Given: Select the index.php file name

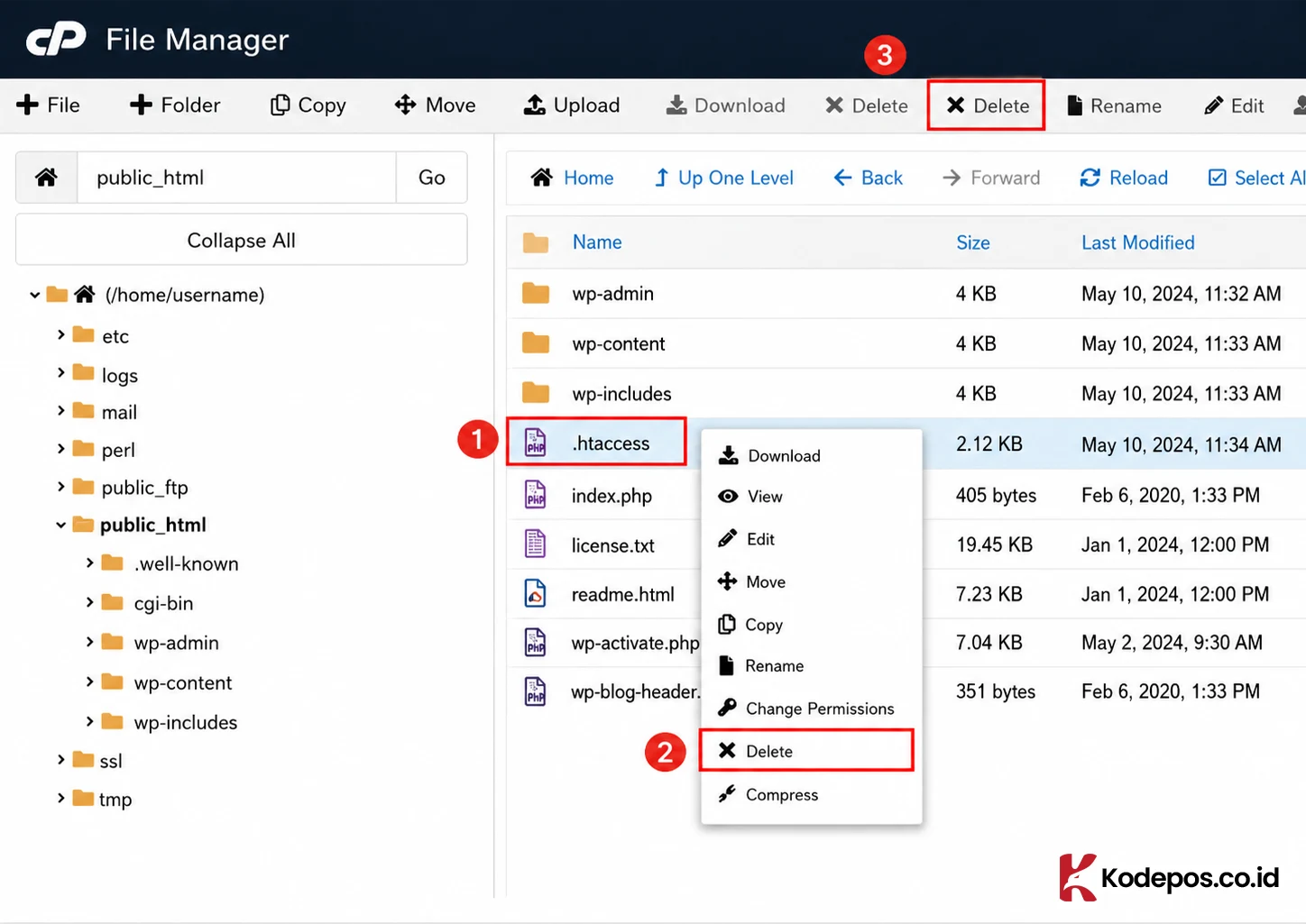Looking at the screenshot, I should pos(612,496).
